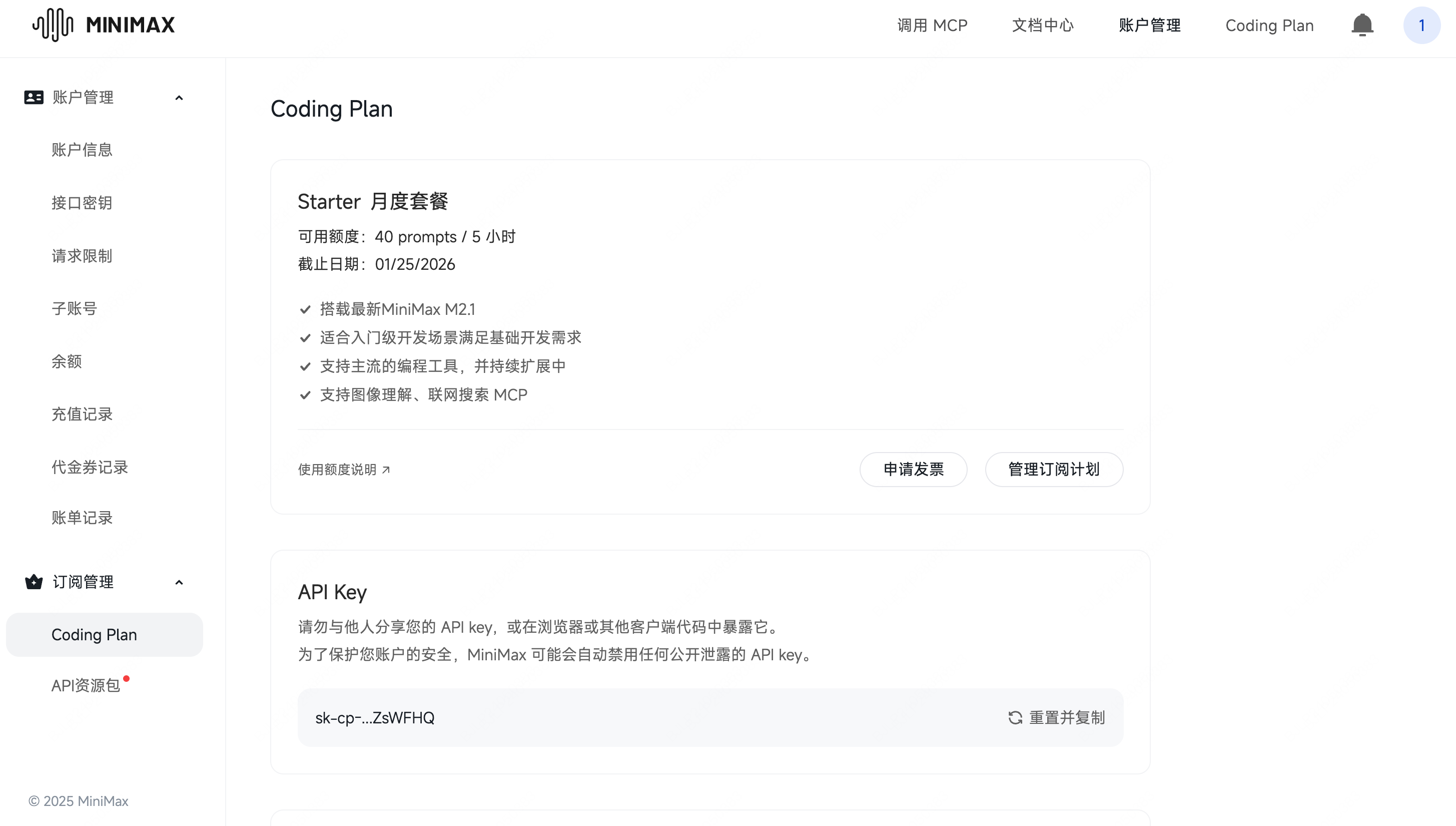Open the user avatar menu

(x=1421, y=26)
